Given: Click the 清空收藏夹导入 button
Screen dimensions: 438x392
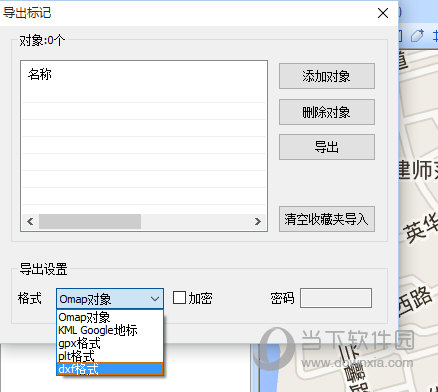Looking at the screenshot, I should click(x=327, y=219).
